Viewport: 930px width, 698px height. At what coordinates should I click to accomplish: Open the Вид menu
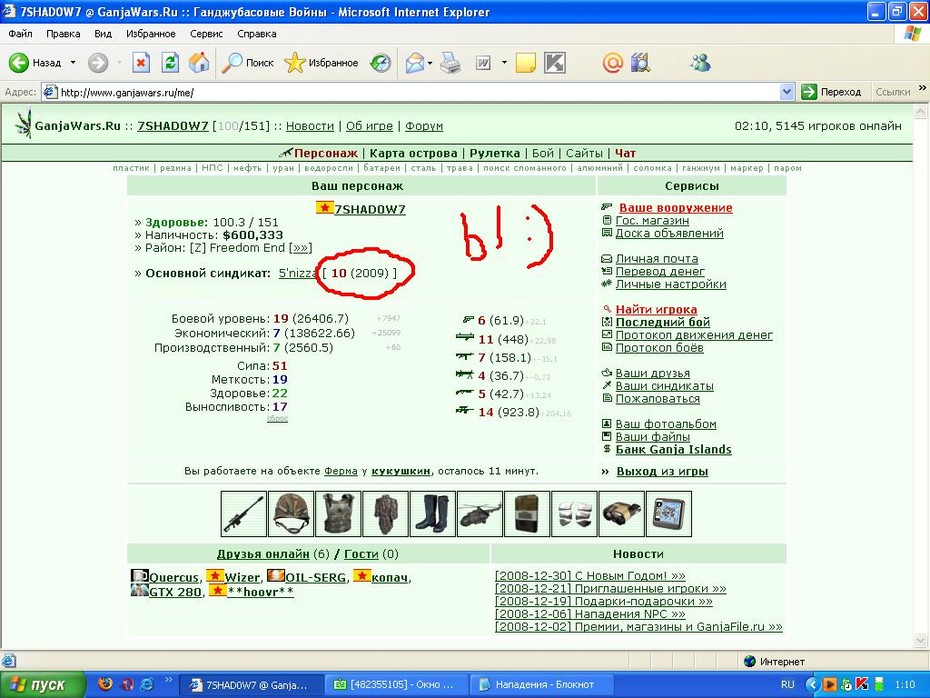[103, 34]
